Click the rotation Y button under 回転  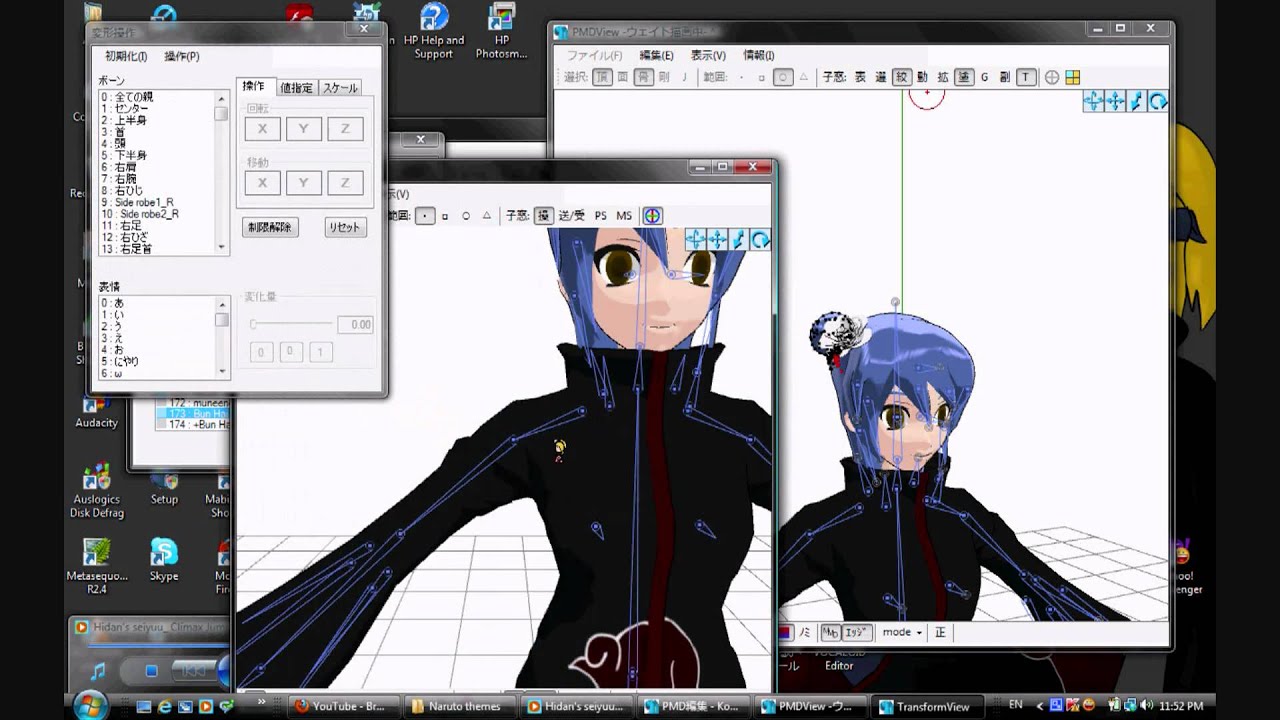point(304,128)
